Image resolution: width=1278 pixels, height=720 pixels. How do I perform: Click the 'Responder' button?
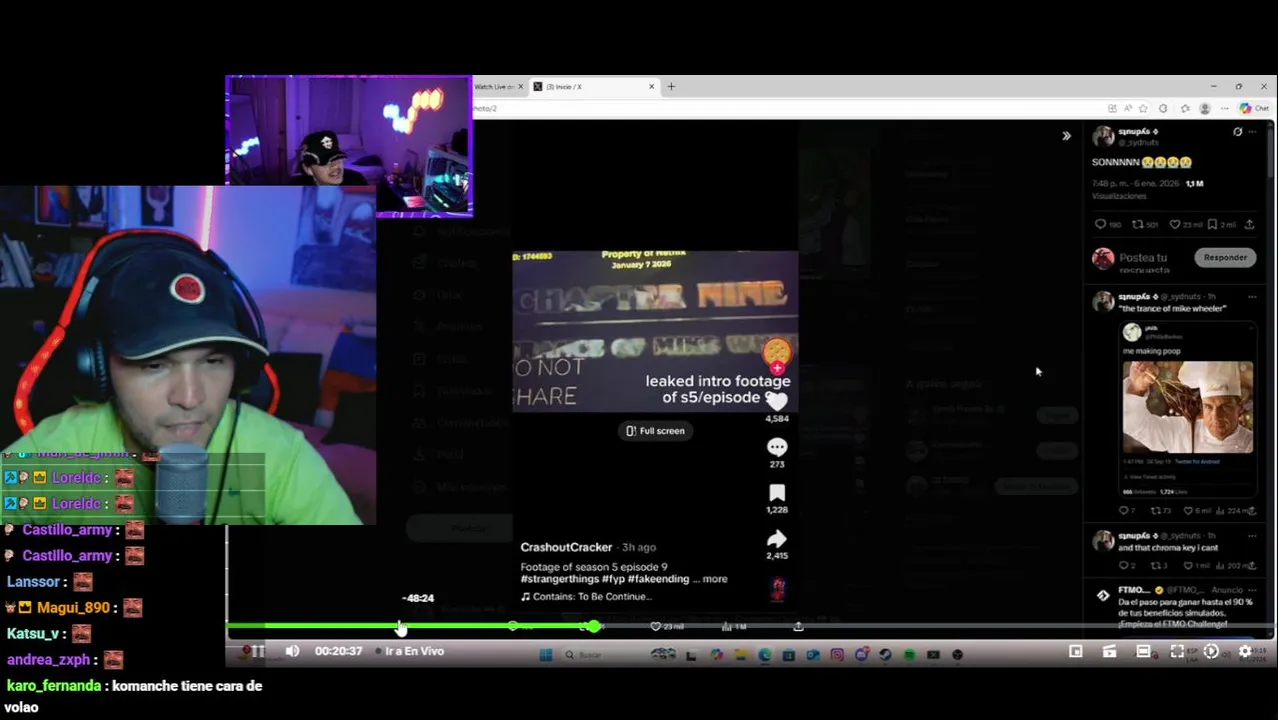click(x=1225, y=257)
